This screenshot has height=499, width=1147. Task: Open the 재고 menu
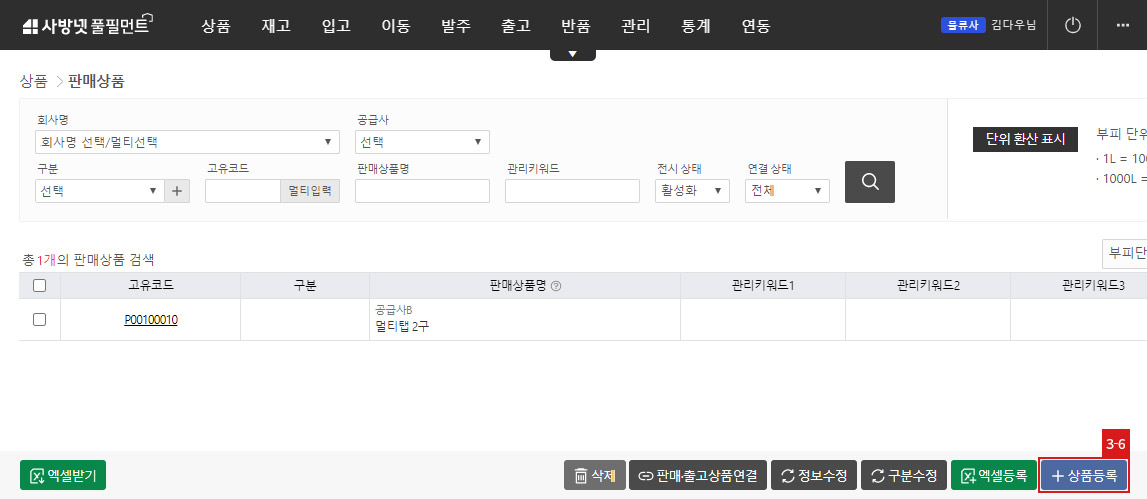276,26
